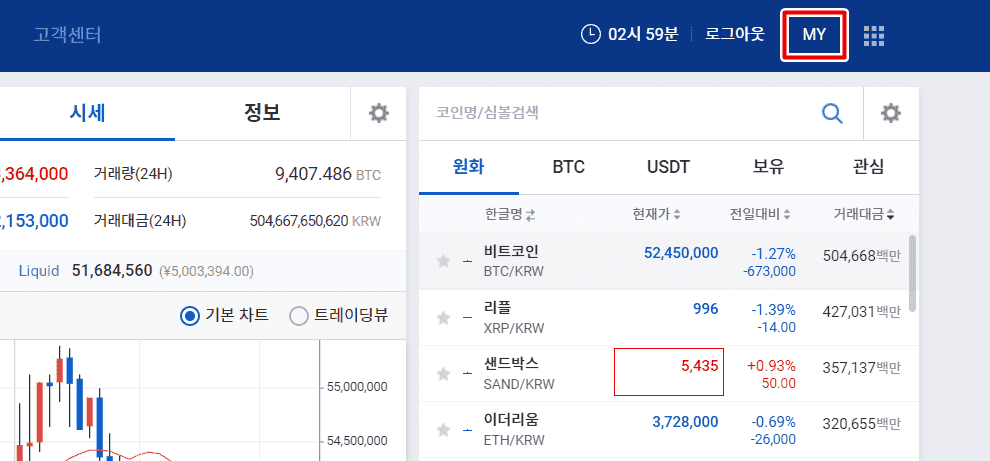Click the 로그아웃 link
Screen dimensions: 990x461
[x=734, y=35]
